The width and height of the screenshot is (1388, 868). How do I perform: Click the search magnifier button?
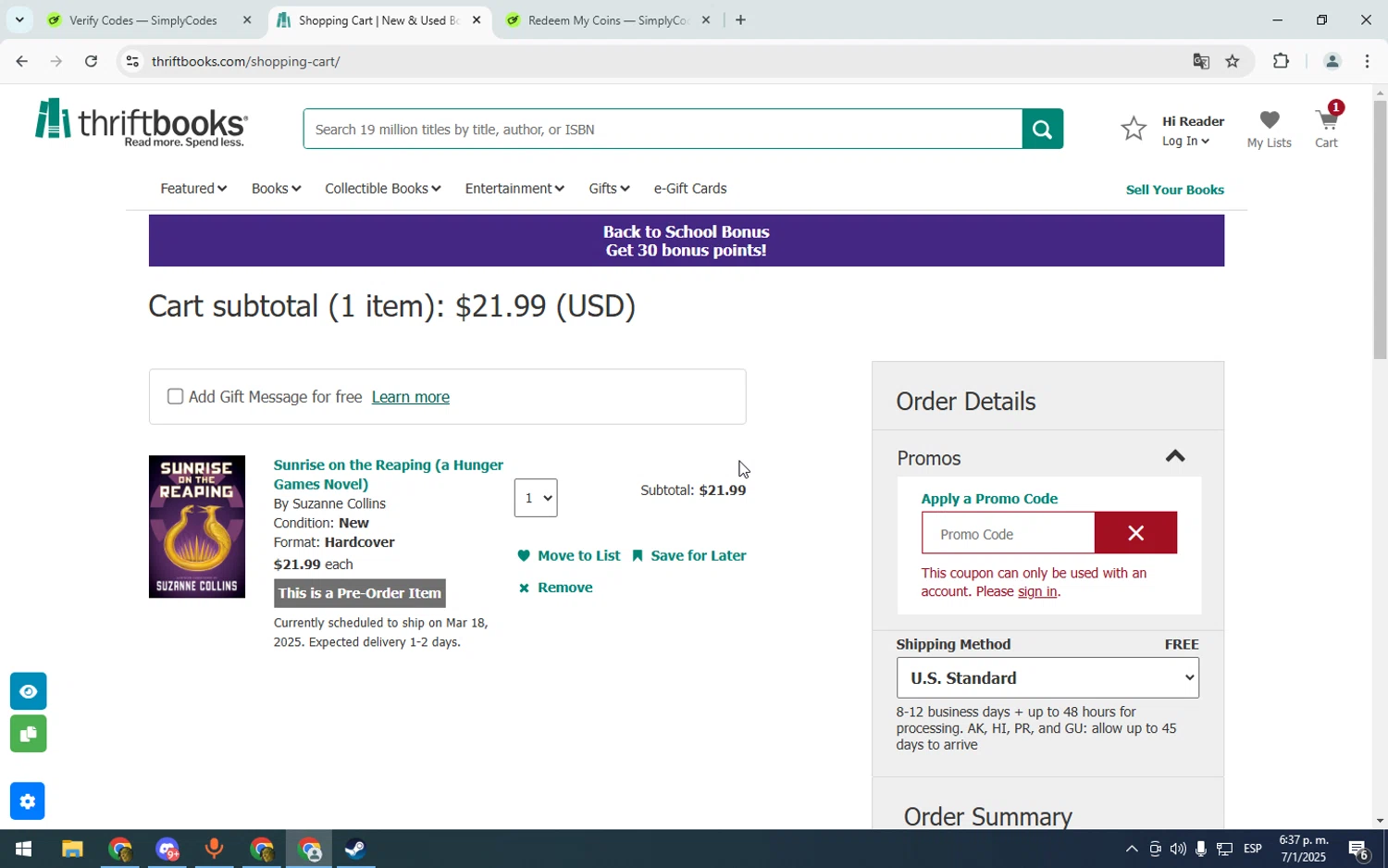(1042, 130)
